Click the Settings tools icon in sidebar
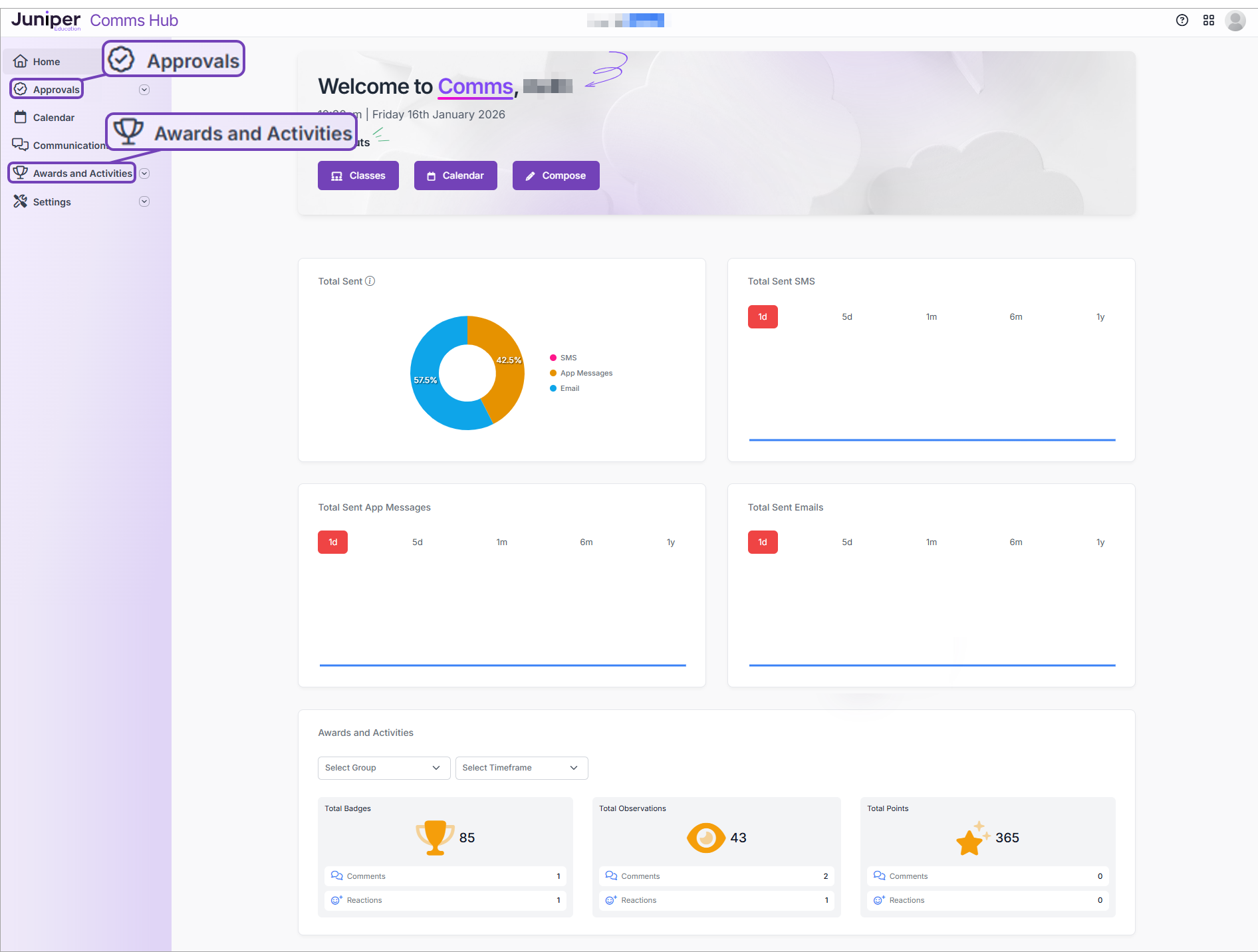The width and height of the screenshot is (1258, 952). [21, 201]
